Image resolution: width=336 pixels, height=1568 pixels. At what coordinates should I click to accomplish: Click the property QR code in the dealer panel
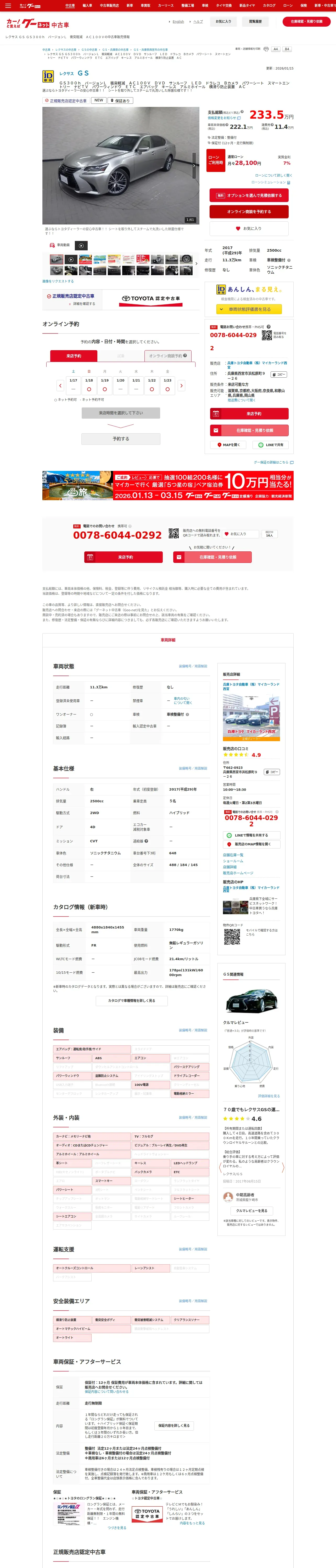[x=232, y=937]
